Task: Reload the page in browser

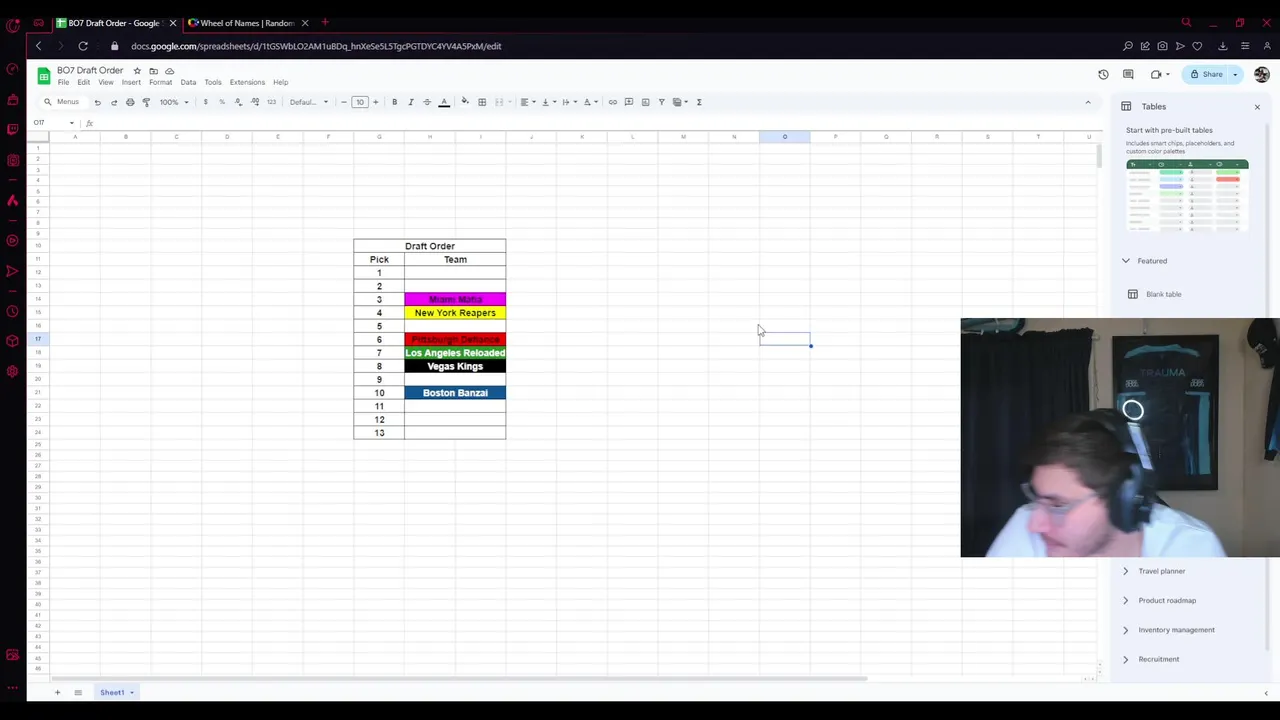Action: coord(83,46)
